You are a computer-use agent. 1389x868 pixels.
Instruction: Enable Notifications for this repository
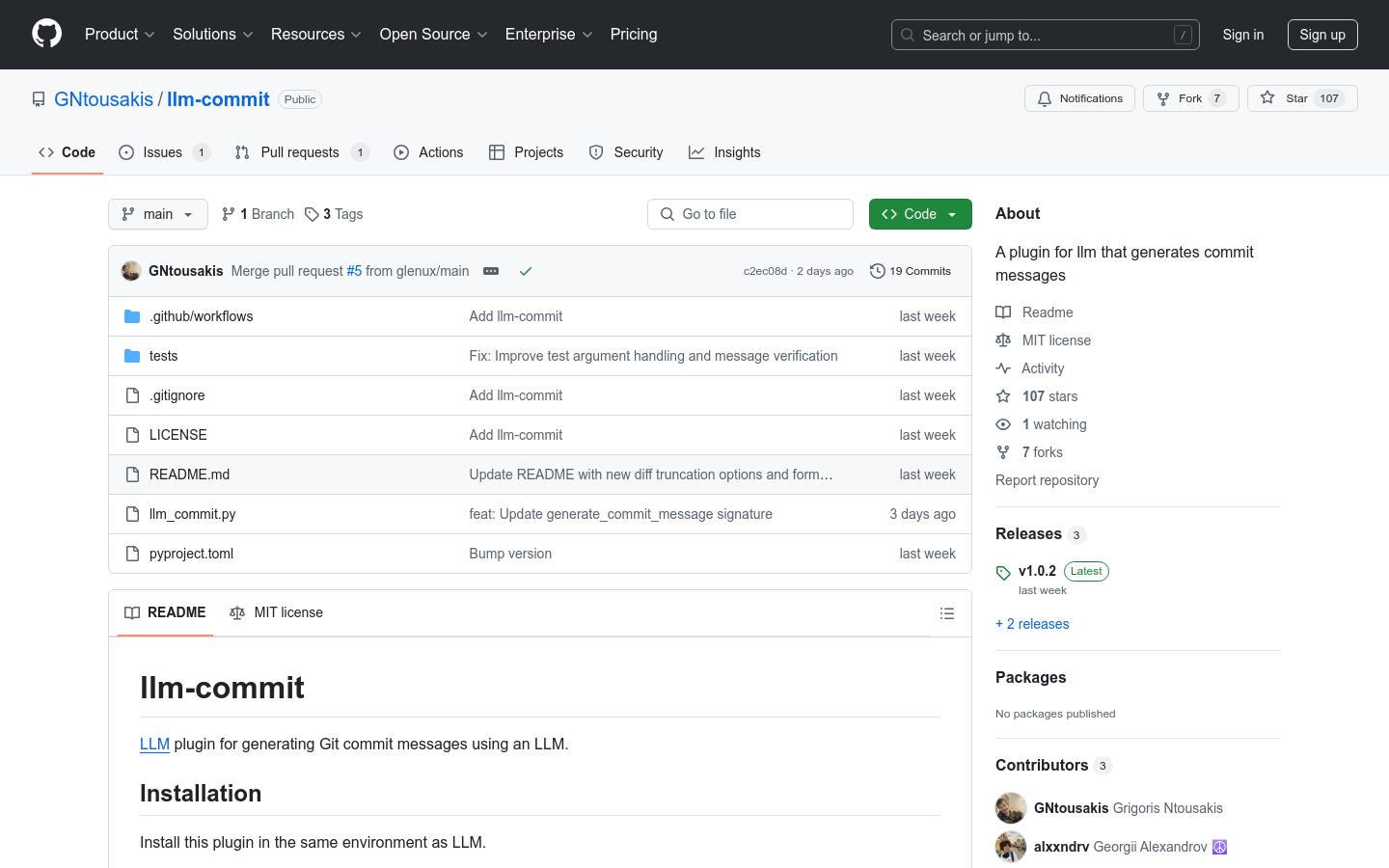[1079, 97]
